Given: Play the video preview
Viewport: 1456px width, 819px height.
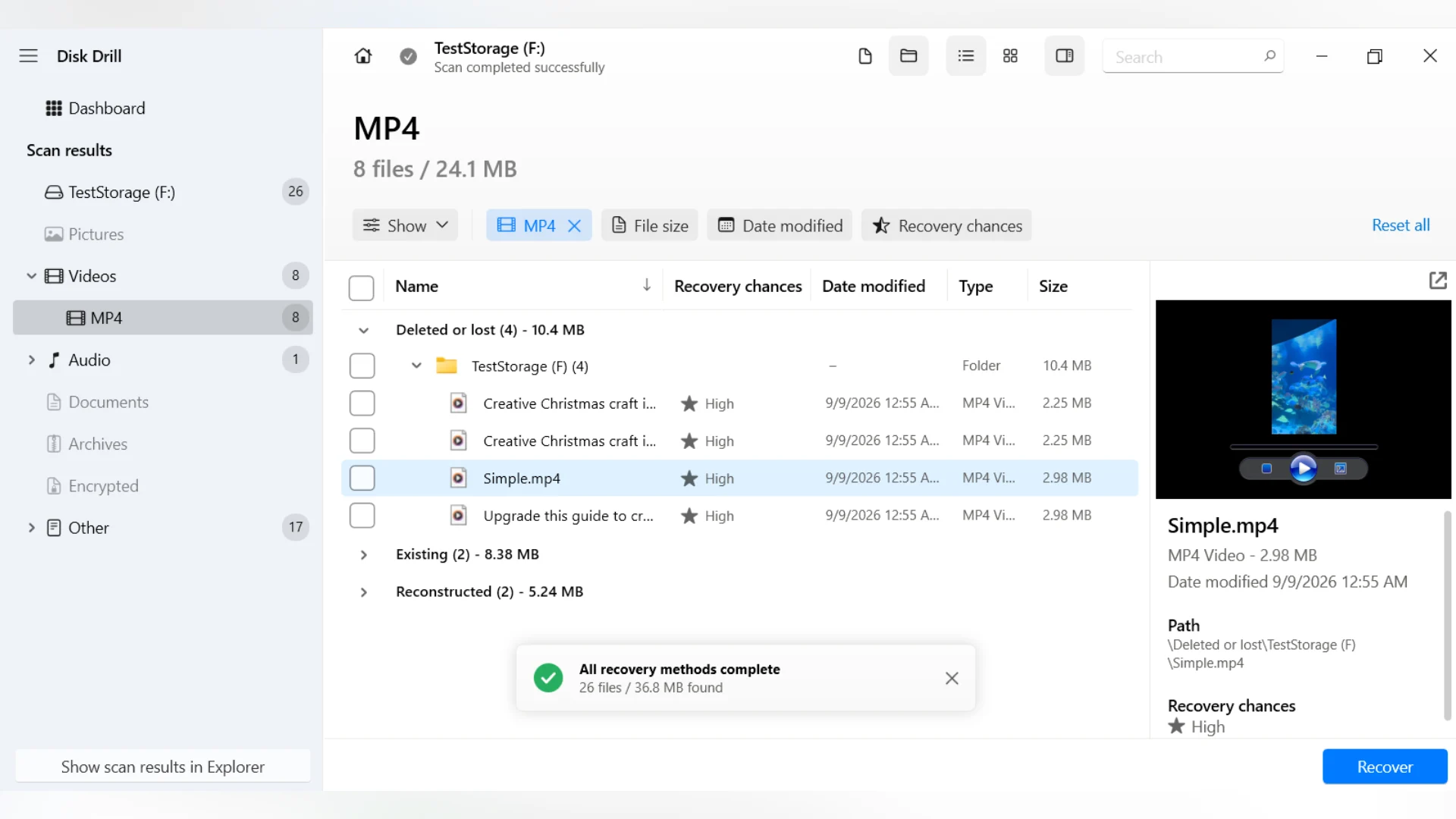Looking at the screenshot, I should click(1303, 469).
